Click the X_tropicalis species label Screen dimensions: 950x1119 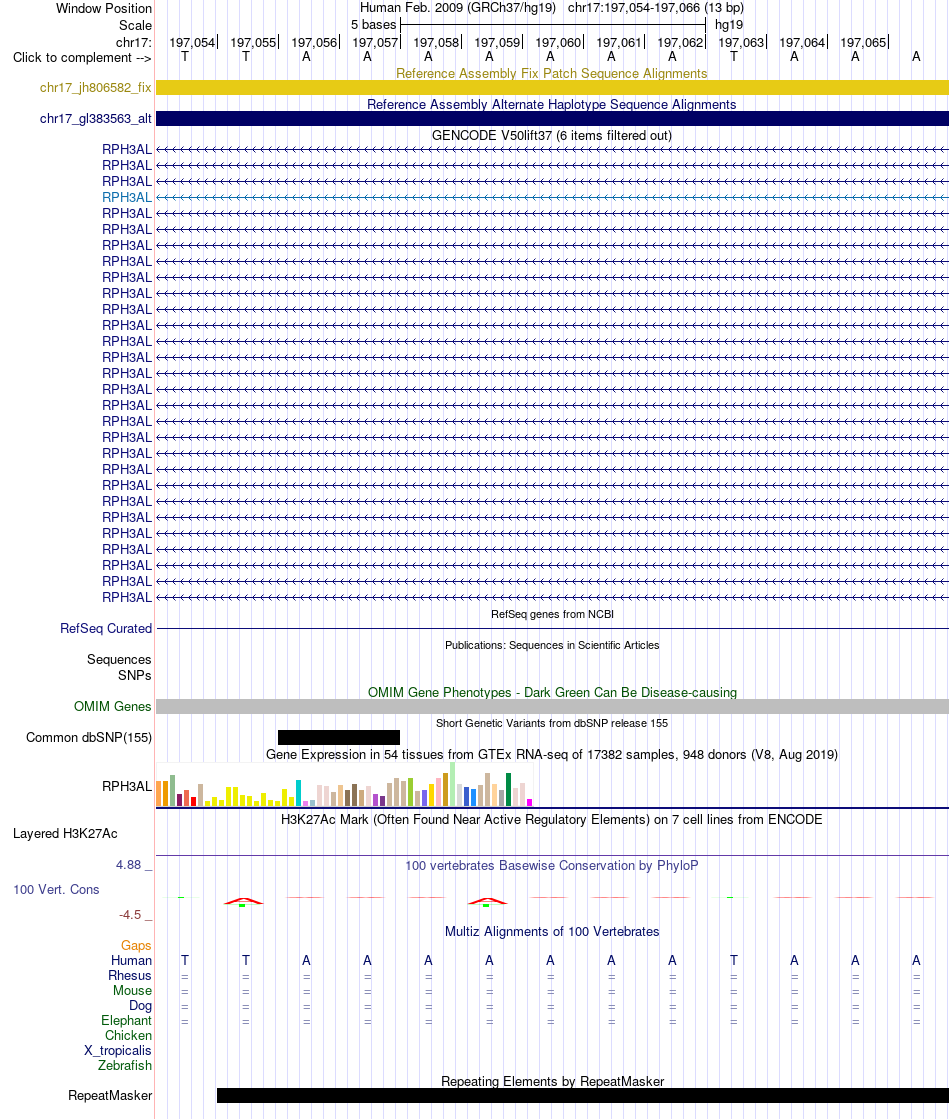118,1050
